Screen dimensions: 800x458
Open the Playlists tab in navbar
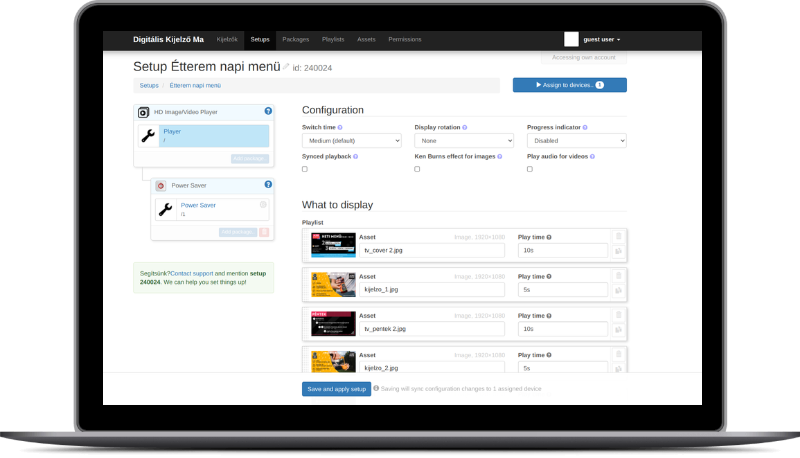click(x=333, y=39)
